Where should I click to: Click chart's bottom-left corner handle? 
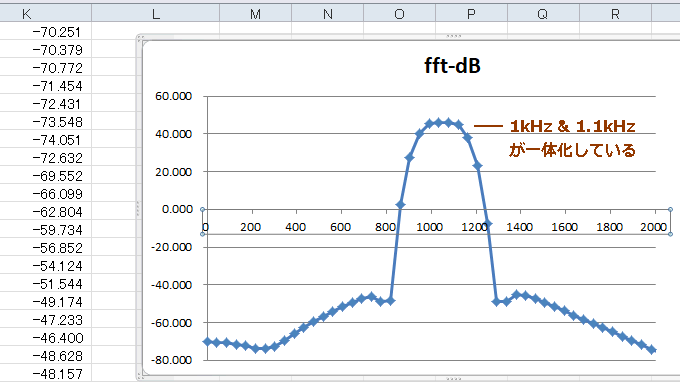(140, 376)
